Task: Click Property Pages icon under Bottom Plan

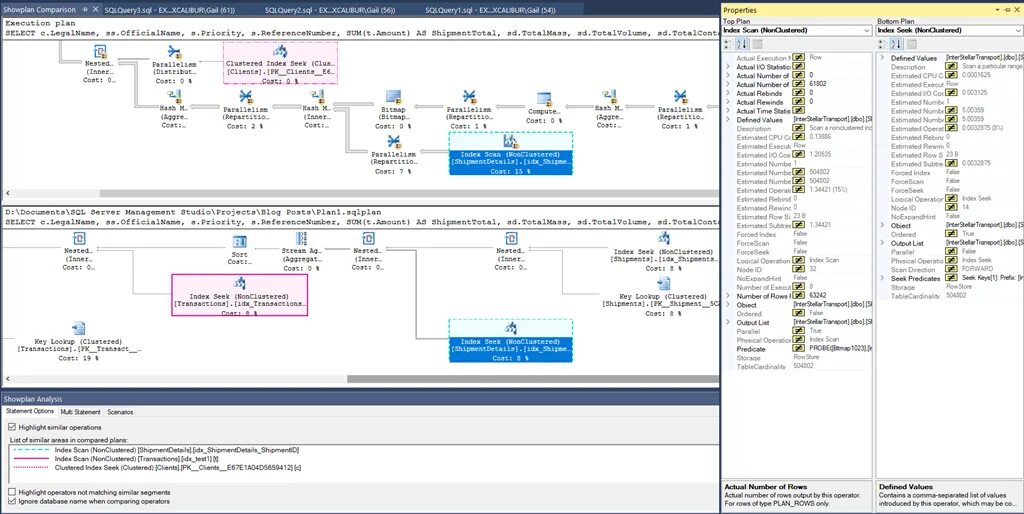Action: coord(912,44)
